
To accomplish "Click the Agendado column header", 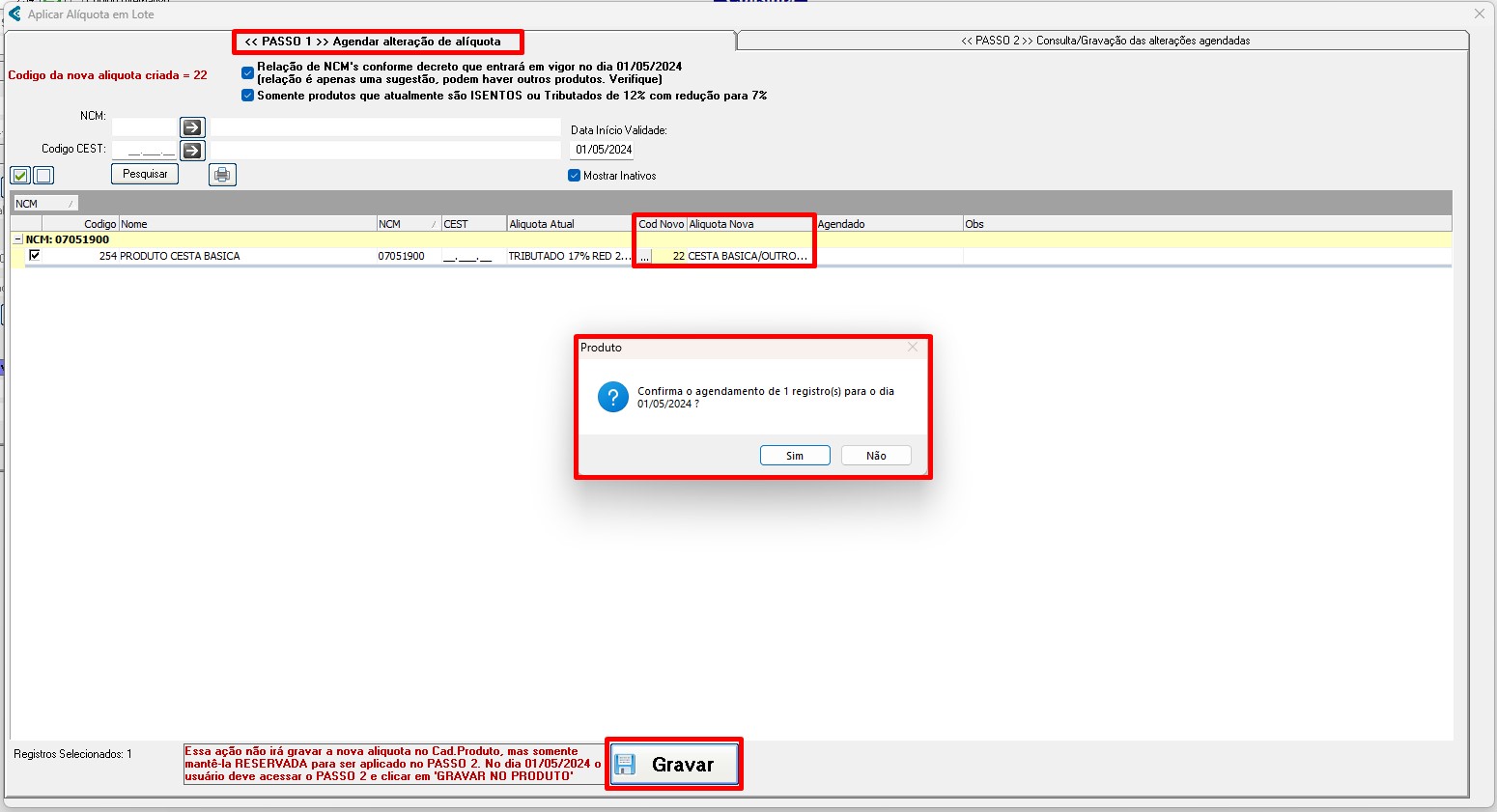I will point(889,224).
